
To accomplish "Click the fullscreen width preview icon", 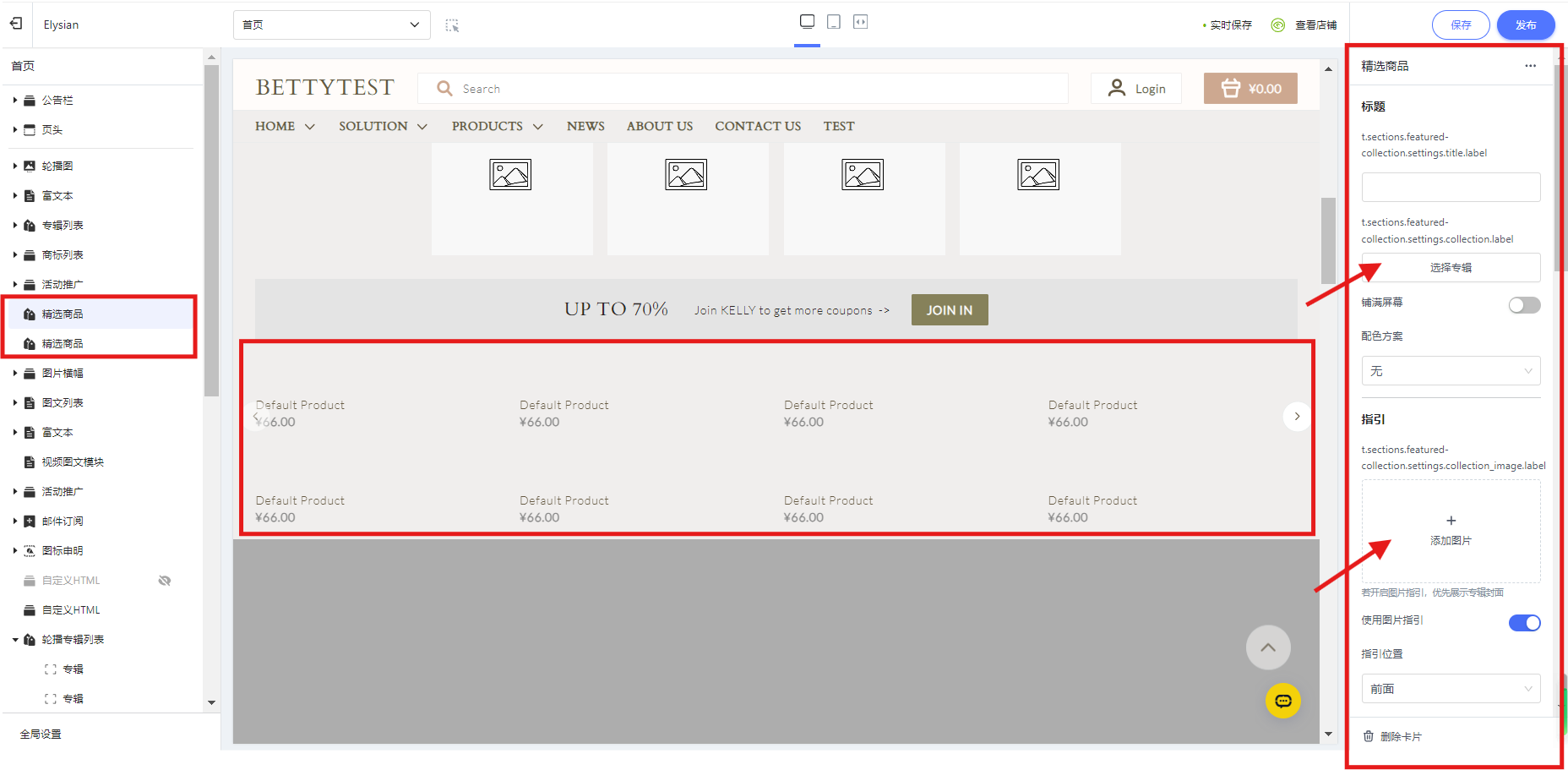I will pos(860,22).
